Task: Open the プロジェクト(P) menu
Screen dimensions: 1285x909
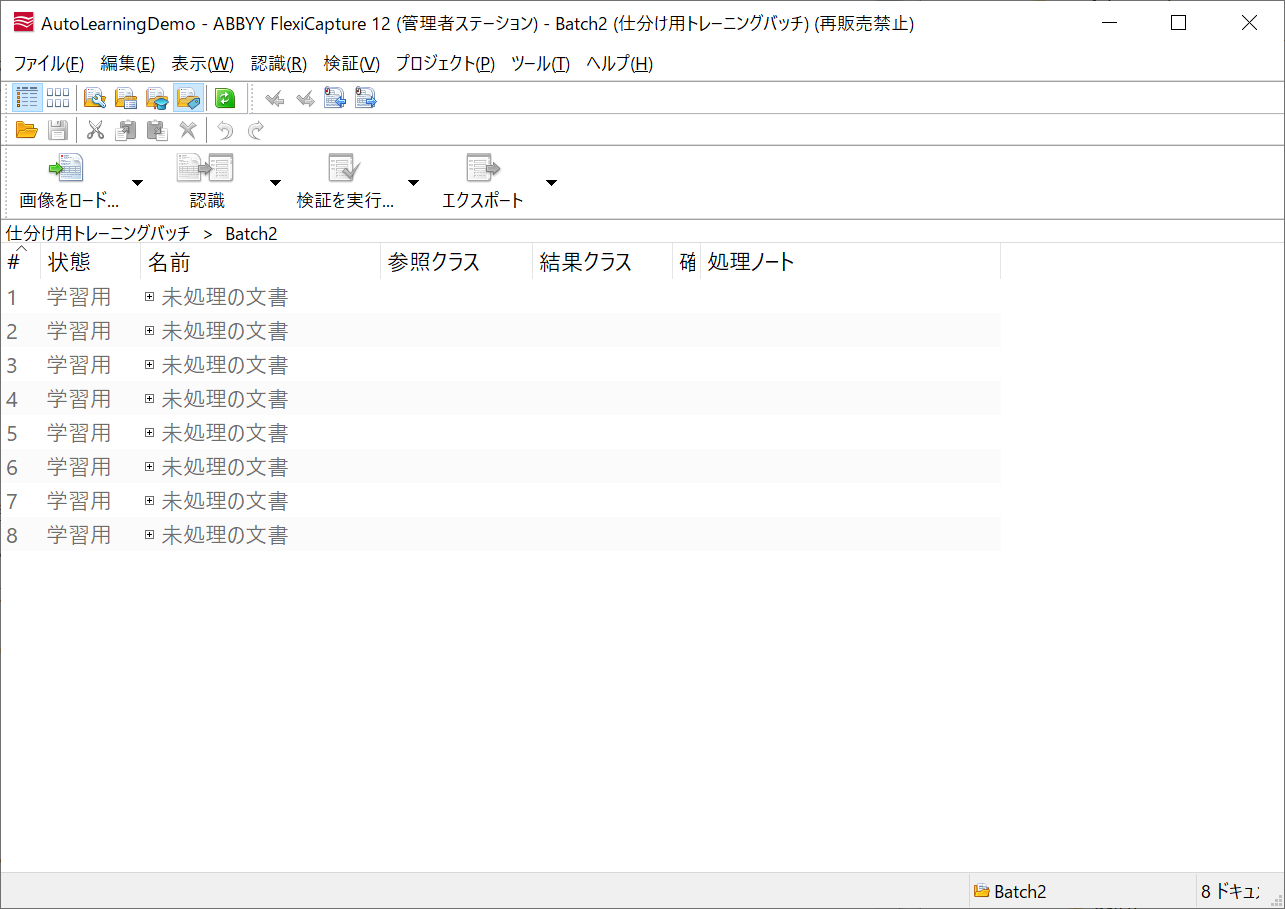Action: [445, 64]
